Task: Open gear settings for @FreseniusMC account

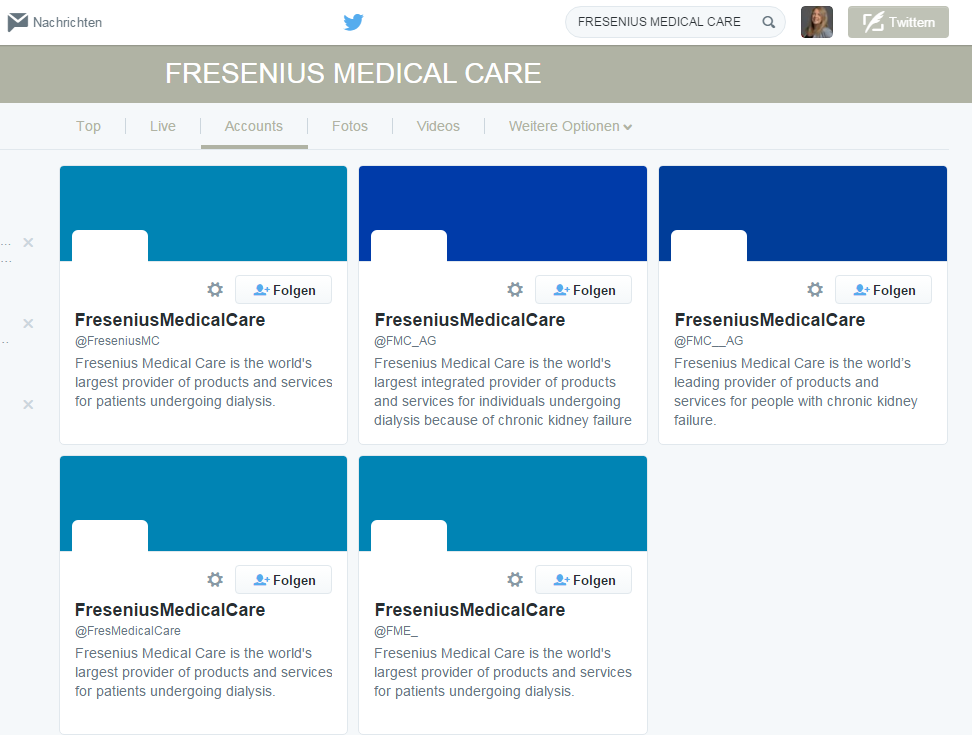Action: pyautogui.click(x=215, y=290)
